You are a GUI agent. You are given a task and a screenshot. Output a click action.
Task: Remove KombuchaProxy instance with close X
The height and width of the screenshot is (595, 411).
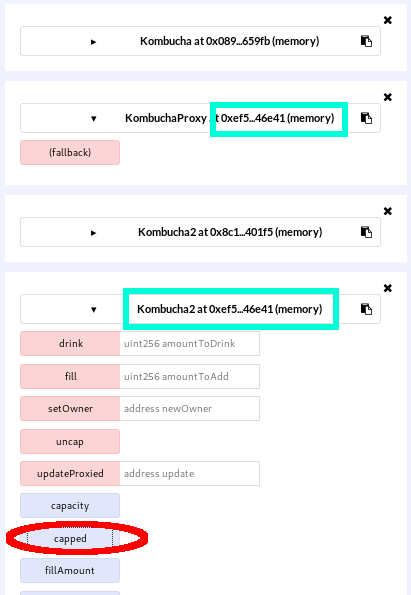pyautogui.click(x=387, y=97)
